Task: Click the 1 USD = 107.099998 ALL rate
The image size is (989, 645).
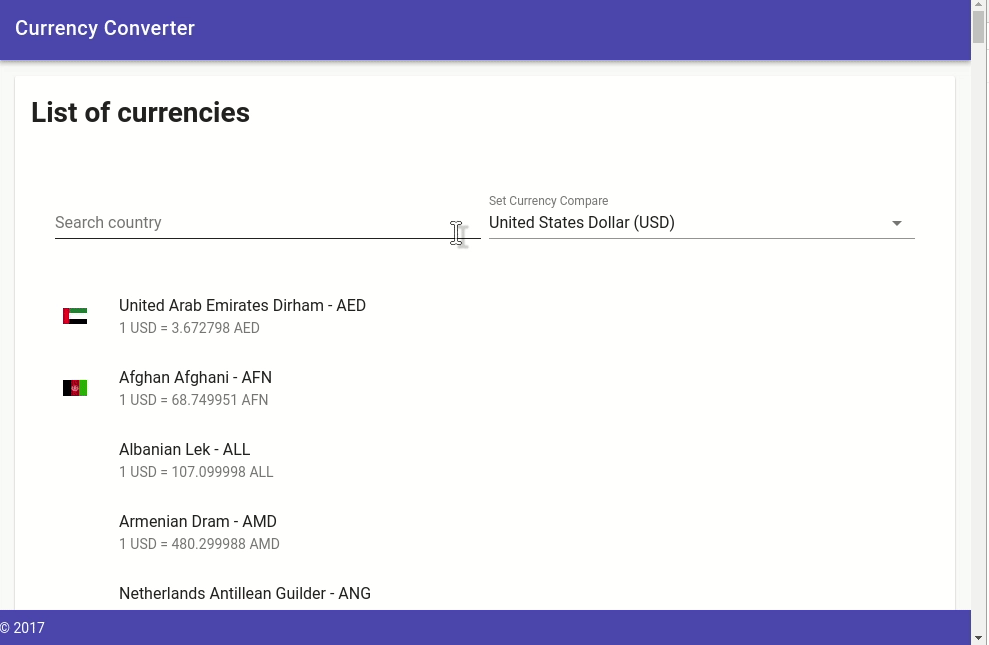Action: tap(196, 472)
